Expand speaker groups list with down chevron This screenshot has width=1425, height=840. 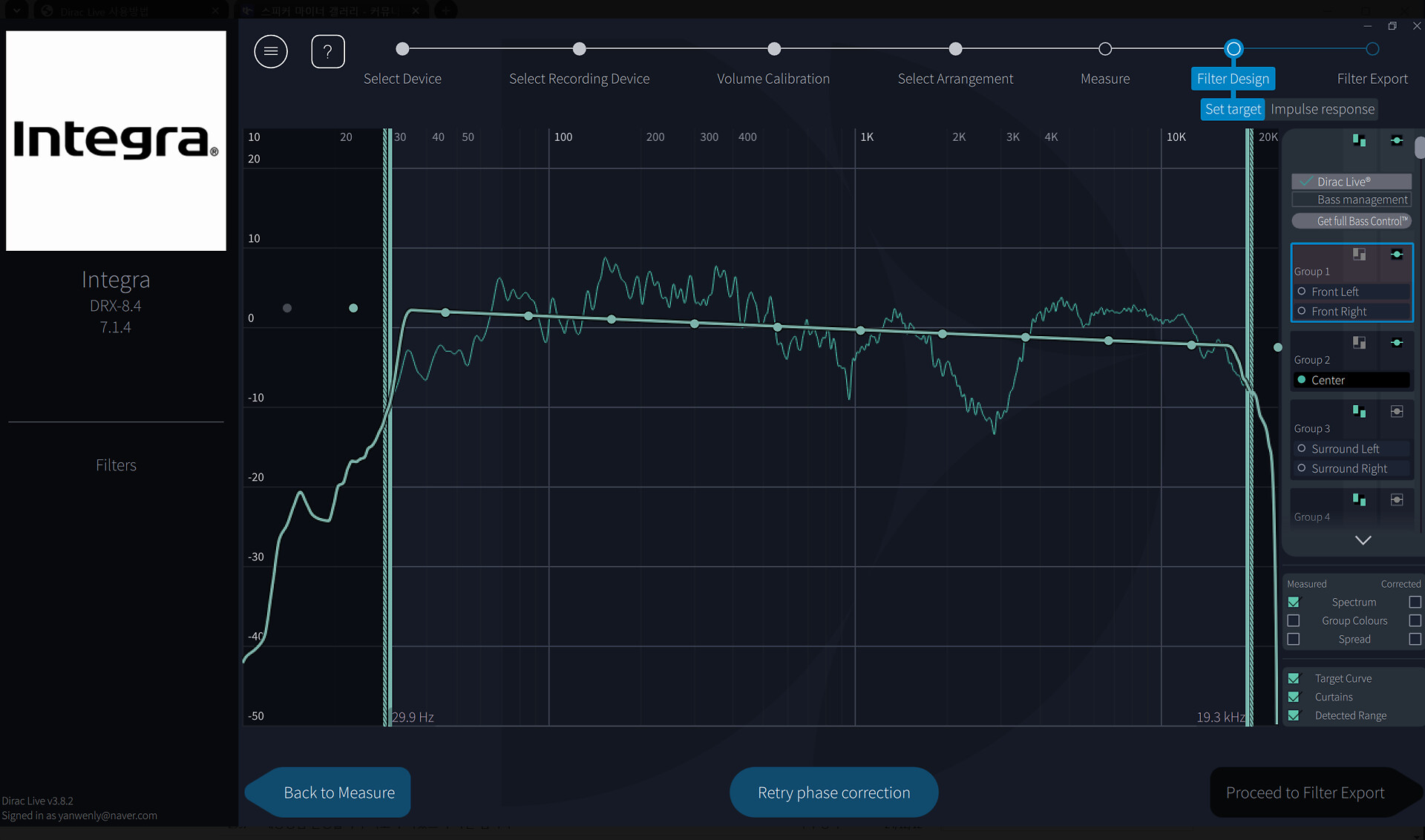[1363, 540]
